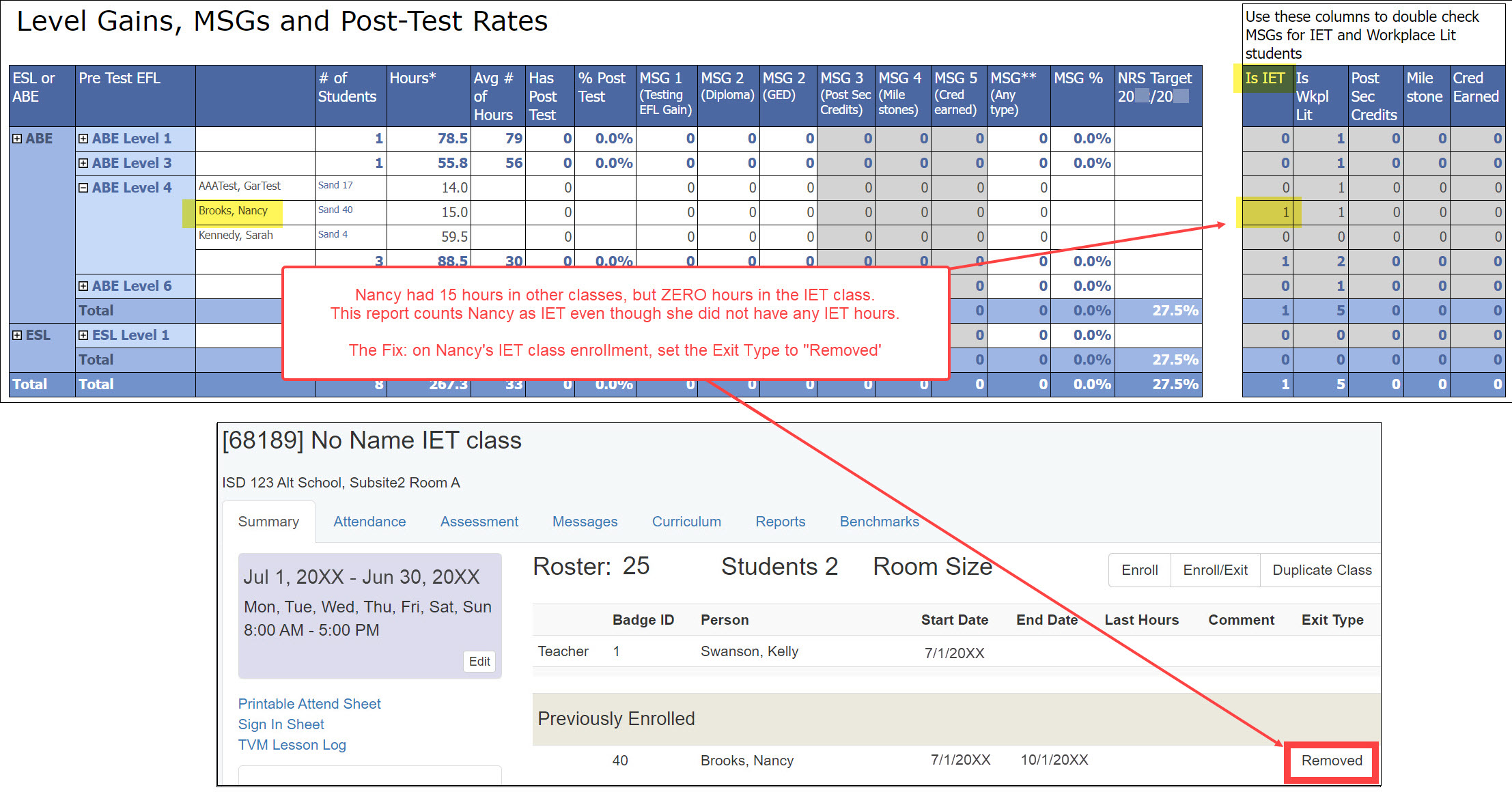Switch to the Assessment tab
Screen dimensions: 1512x792
479,522
